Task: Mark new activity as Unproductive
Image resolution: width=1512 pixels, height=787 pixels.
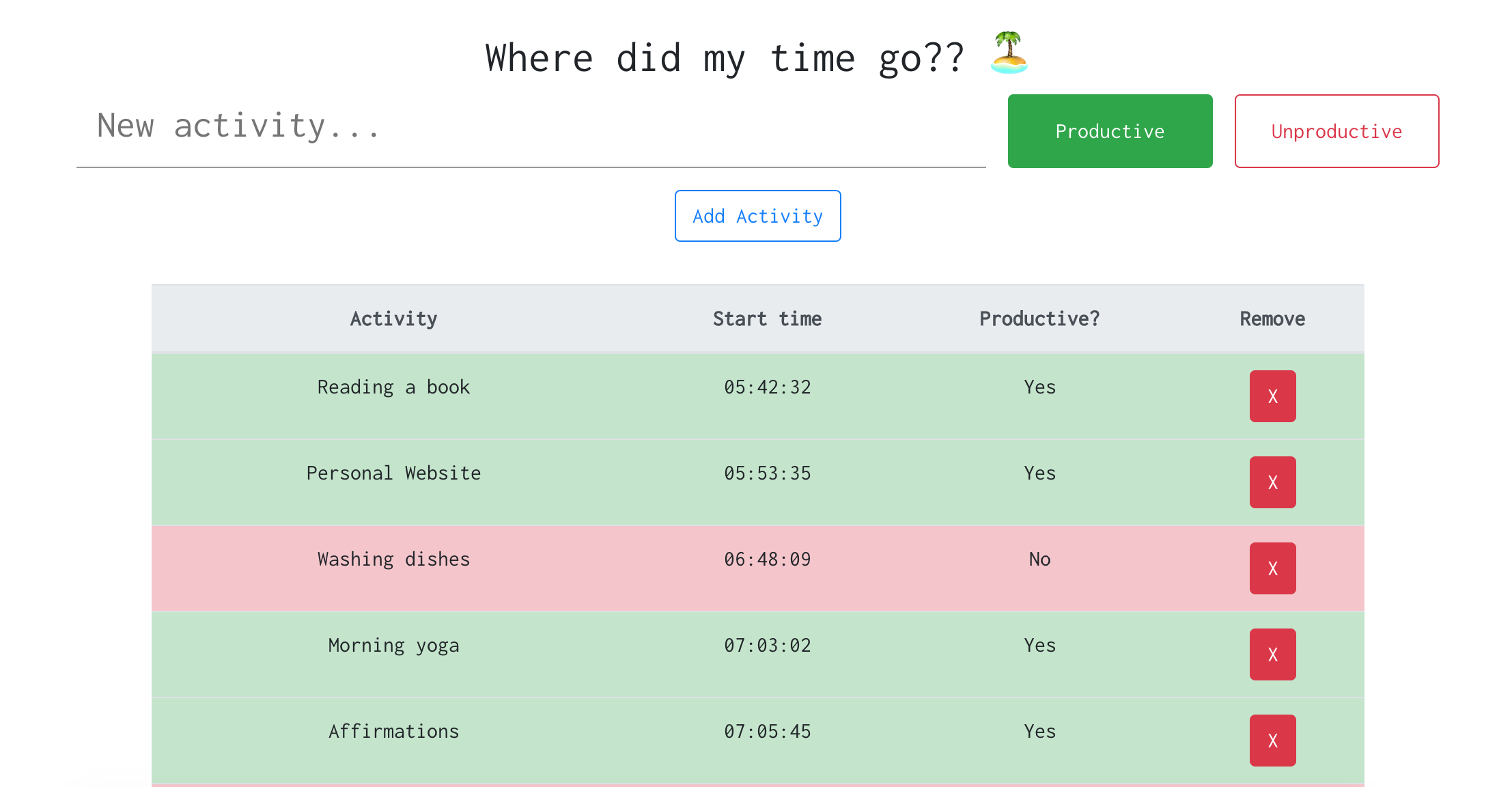Action: pyautogui.click(x=1336, y=131)
